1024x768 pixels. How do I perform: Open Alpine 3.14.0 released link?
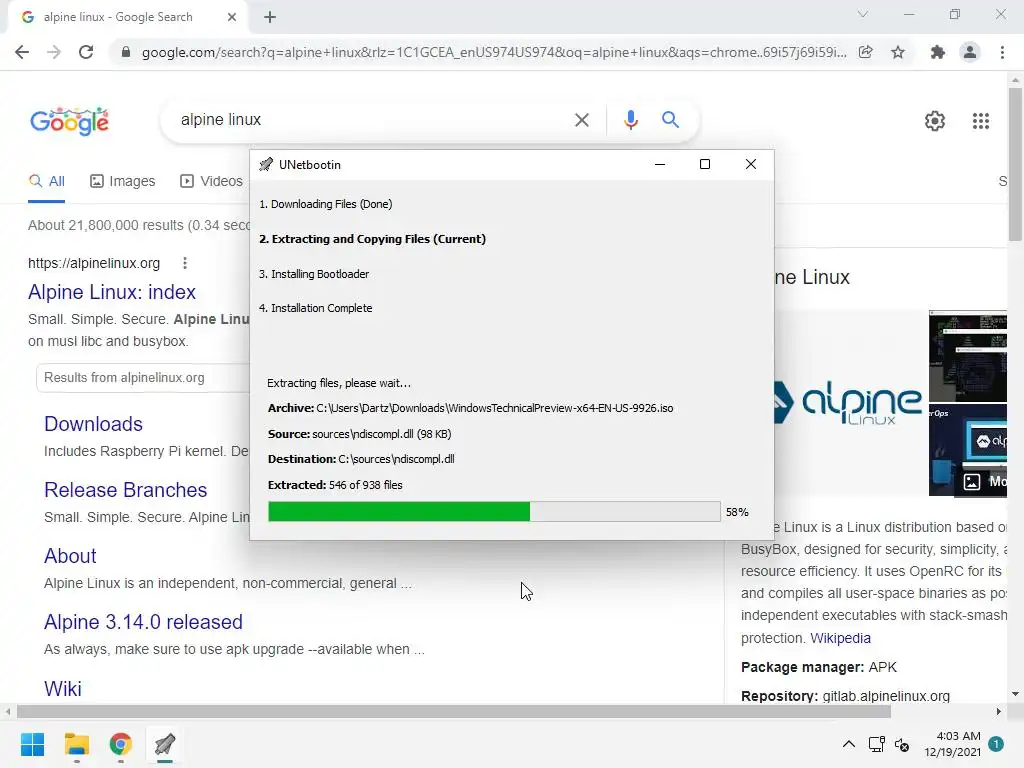tap(143, 622)
